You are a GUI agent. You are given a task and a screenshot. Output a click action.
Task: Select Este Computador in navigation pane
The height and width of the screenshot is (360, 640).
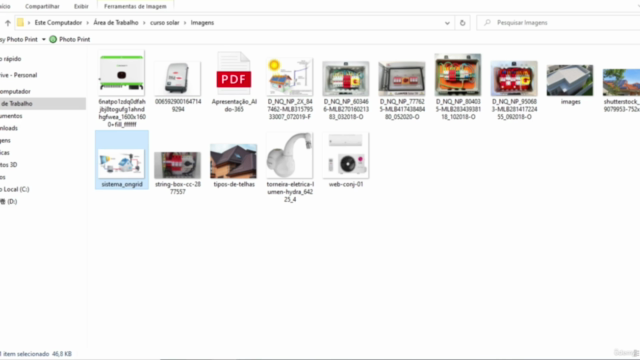15,91
